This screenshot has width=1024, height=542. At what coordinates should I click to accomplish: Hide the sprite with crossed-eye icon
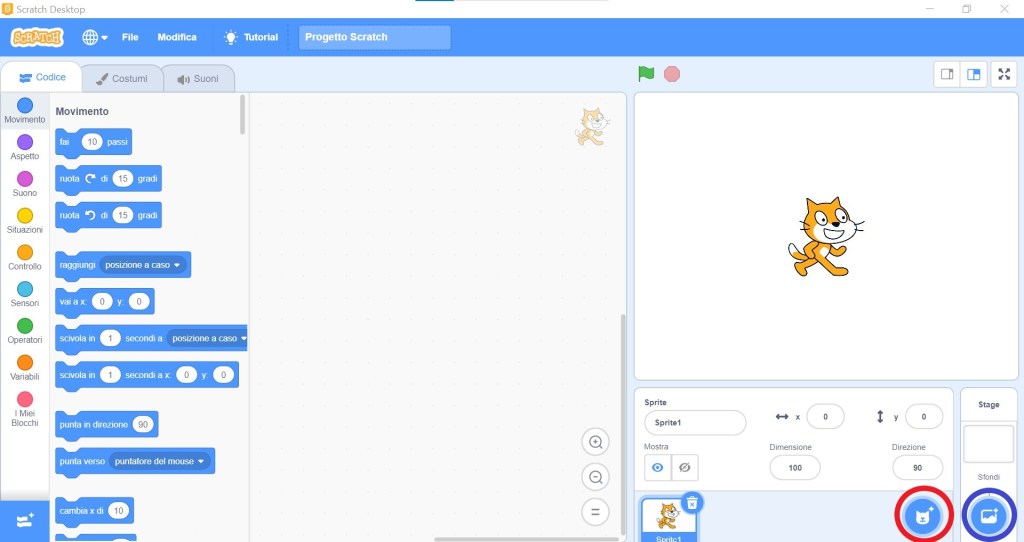(685, 467)
